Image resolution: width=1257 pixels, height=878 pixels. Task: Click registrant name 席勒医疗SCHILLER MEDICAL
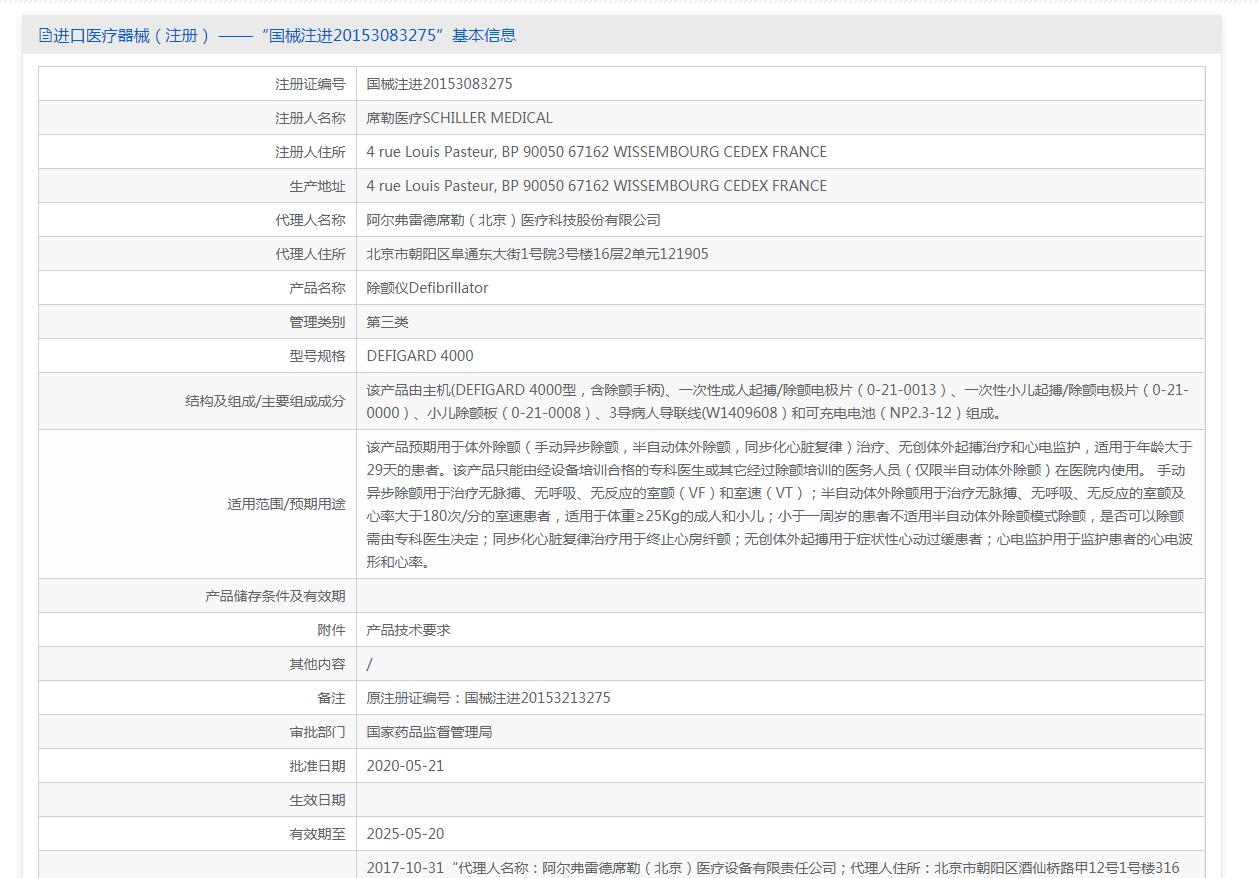pos(459,118)
